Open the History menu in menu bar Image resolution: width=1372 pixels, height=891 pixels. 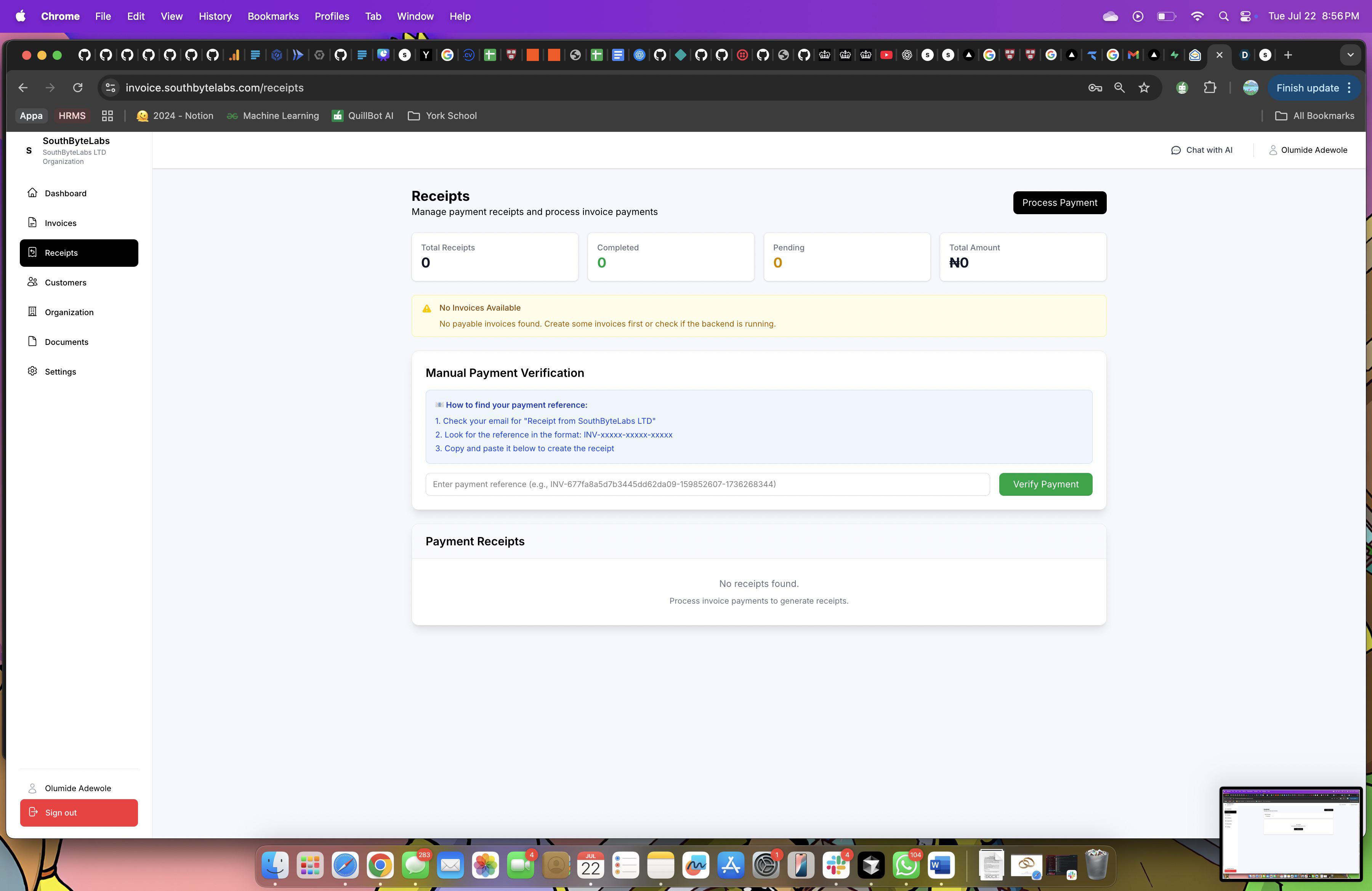(x=215, y=16)
